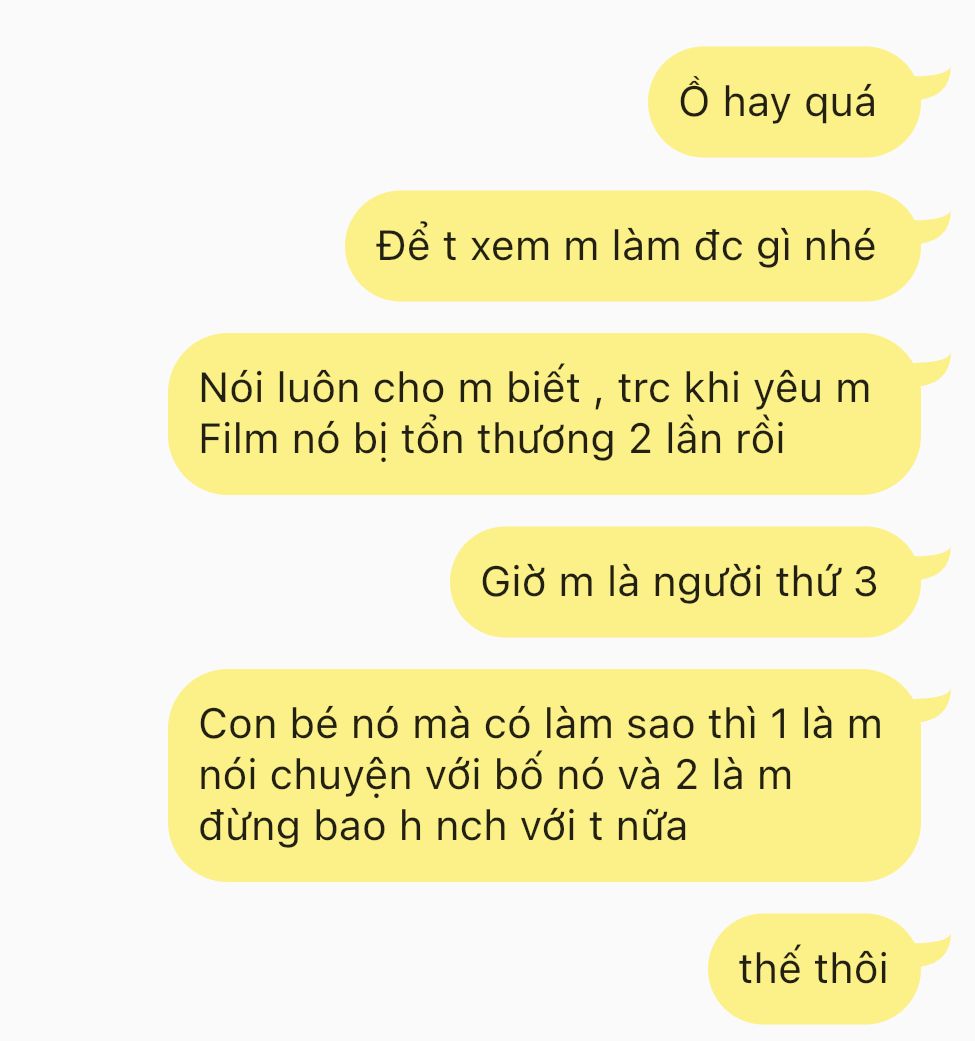Click the word "Film" in the third message
This screenshot has width=975, height=1041.
[238, 440]
